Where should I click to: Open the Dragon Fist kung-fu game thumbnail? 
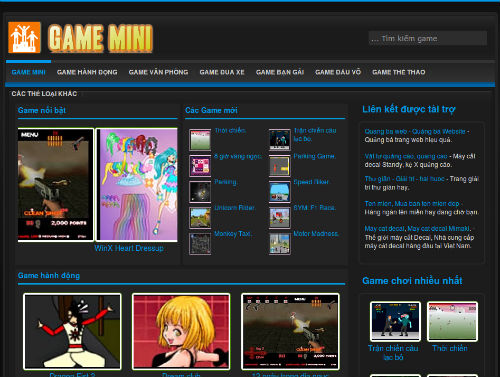coord(72,331)
